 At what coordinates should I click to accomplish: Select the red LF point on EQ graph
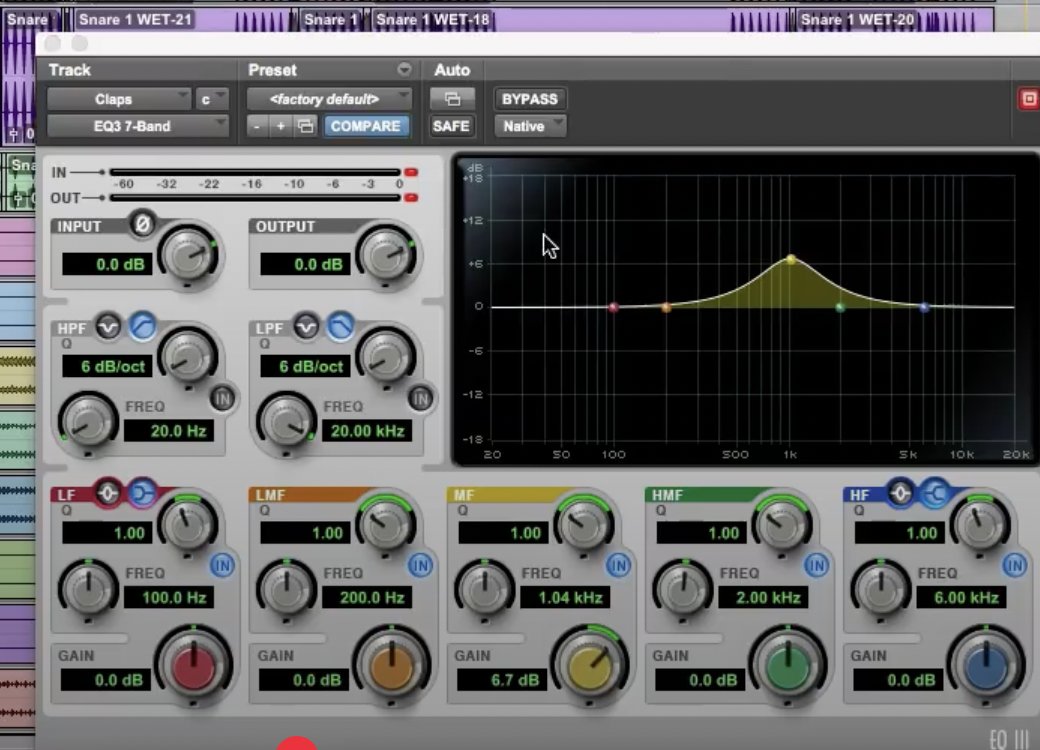click(614, 307)
